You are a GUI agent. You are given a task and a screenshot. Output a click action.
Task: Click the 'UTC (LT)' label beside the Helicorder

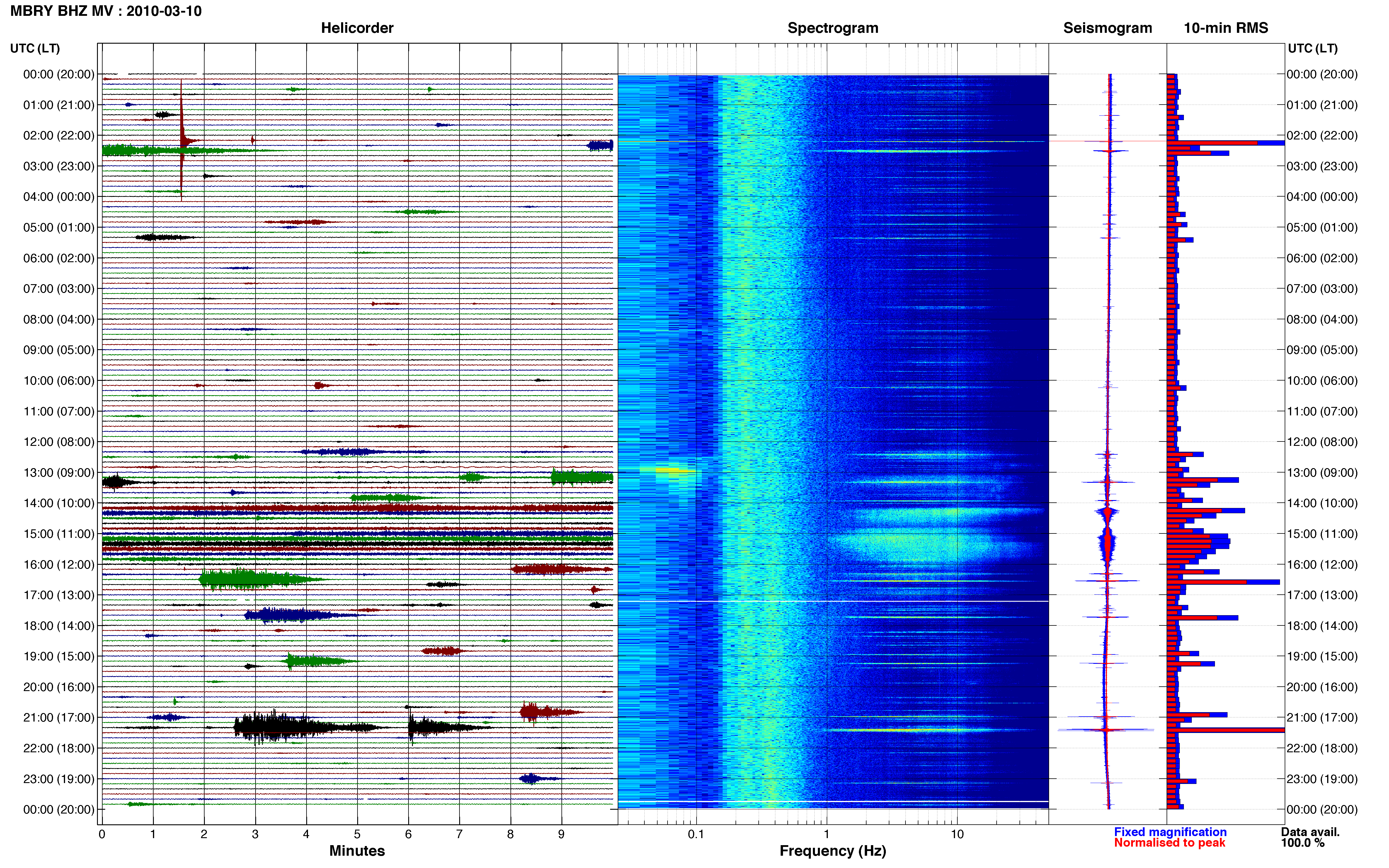(35, 48)
